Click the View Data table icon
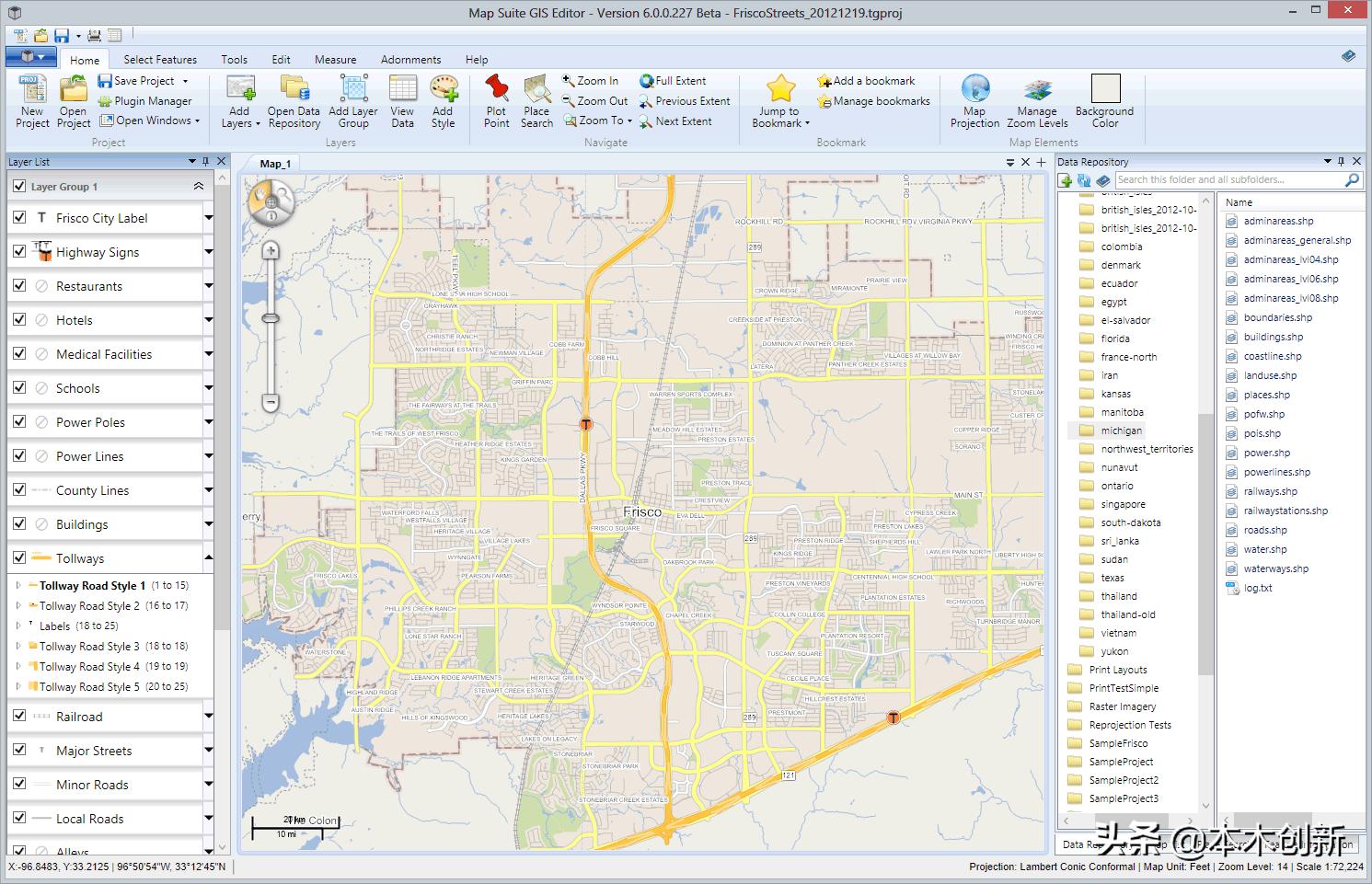Viewport: 1372px width, 884px height. [402, 89]
